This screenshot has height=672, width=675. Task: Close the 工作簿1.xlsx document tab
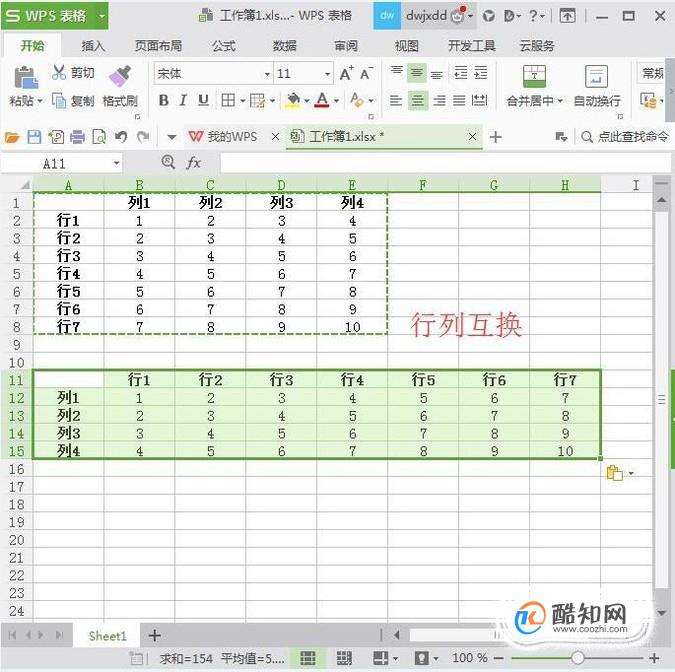(x=472, y=136)
